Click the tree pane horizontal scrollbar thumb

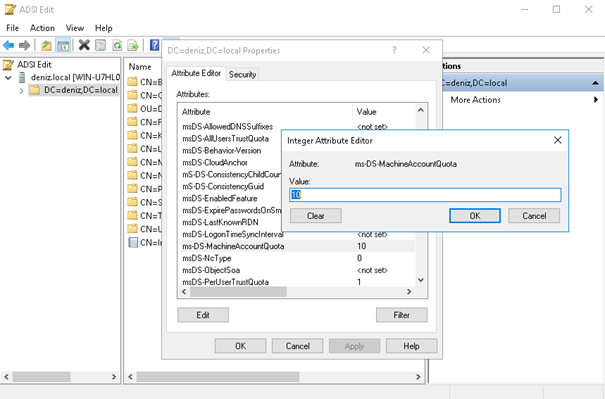[41, 377]
